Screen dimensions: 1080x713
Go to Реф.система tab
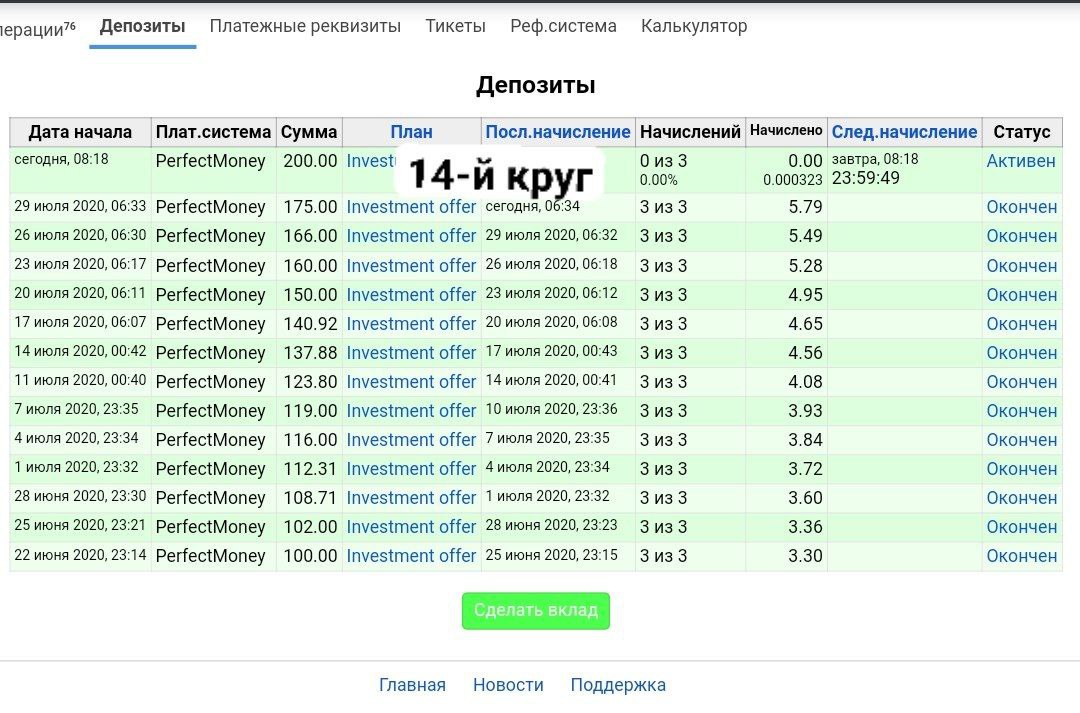563,26
